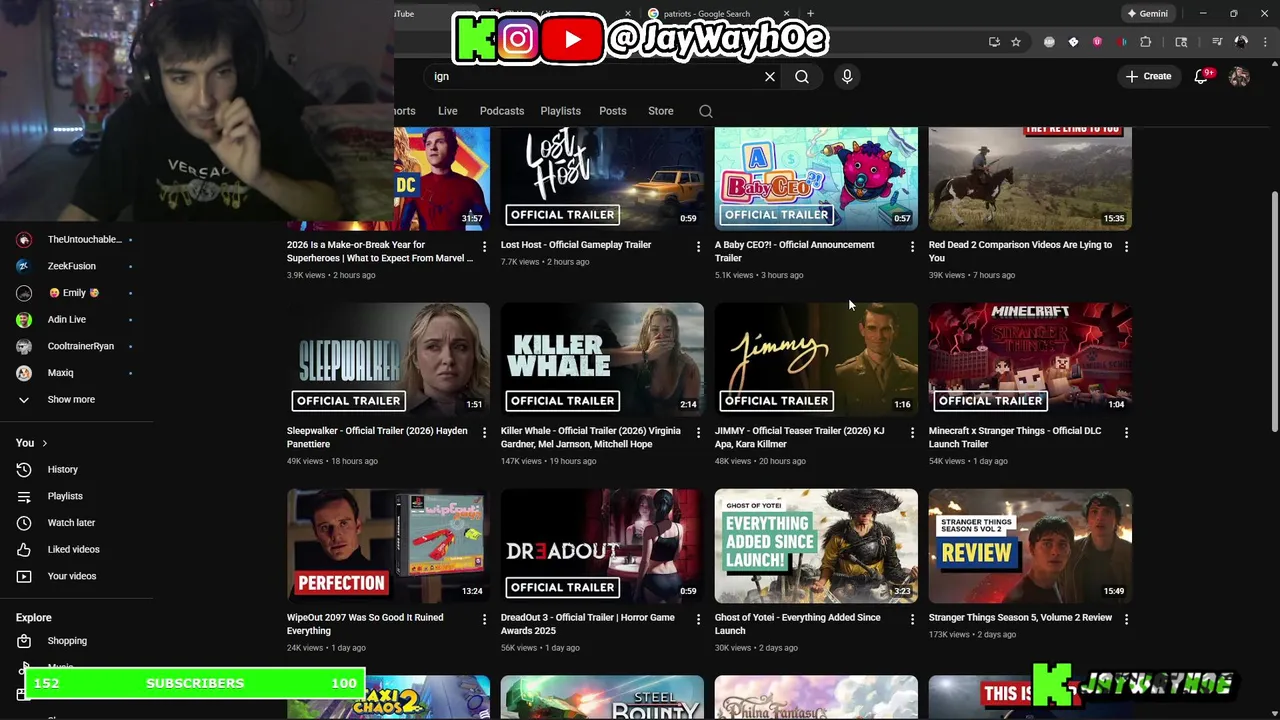This screenshot has width=1280, height=720.
Task: Open the Chrome profile avatar in toolbar
Action: click(x=1241, y=42)
